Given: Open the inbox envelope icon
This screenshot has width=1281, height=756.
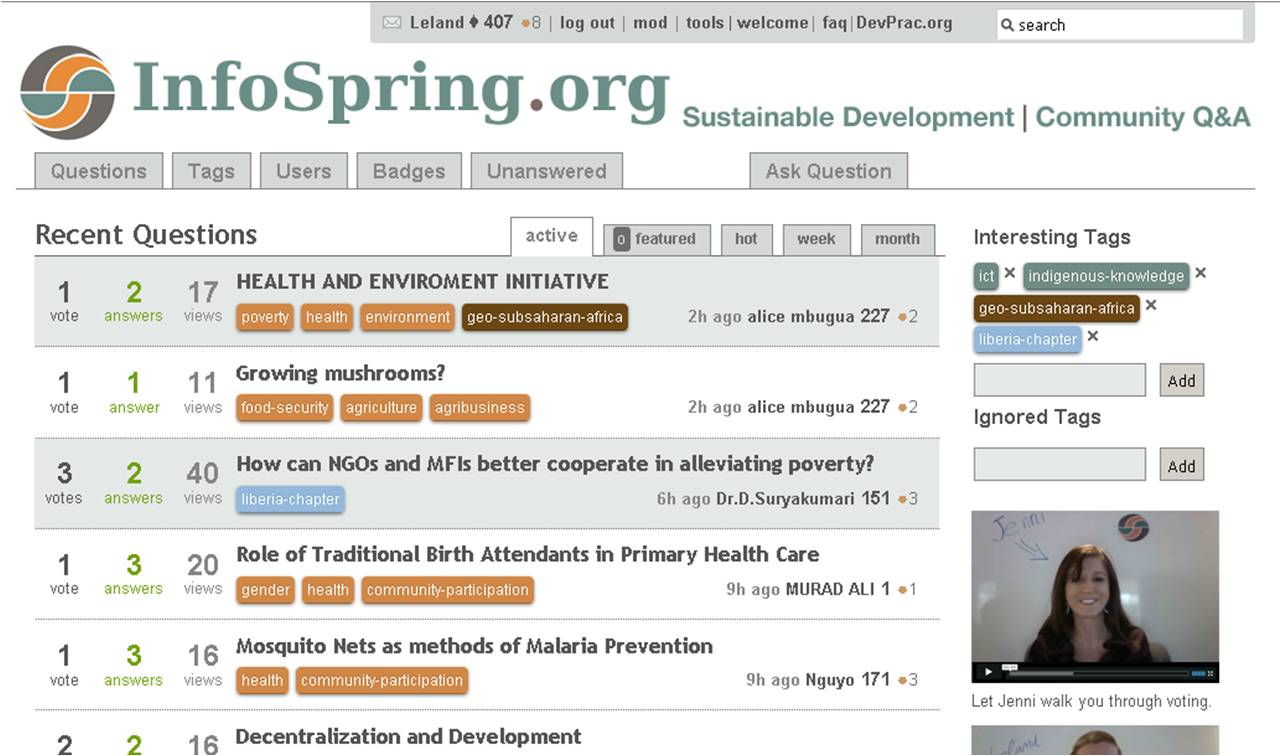Looking at the screenshot, I should coord(392,23).
